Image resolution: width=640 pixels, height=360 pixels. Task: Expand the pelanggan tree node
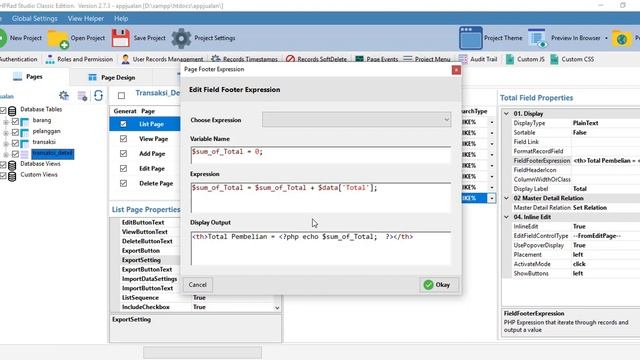[6, 133]
